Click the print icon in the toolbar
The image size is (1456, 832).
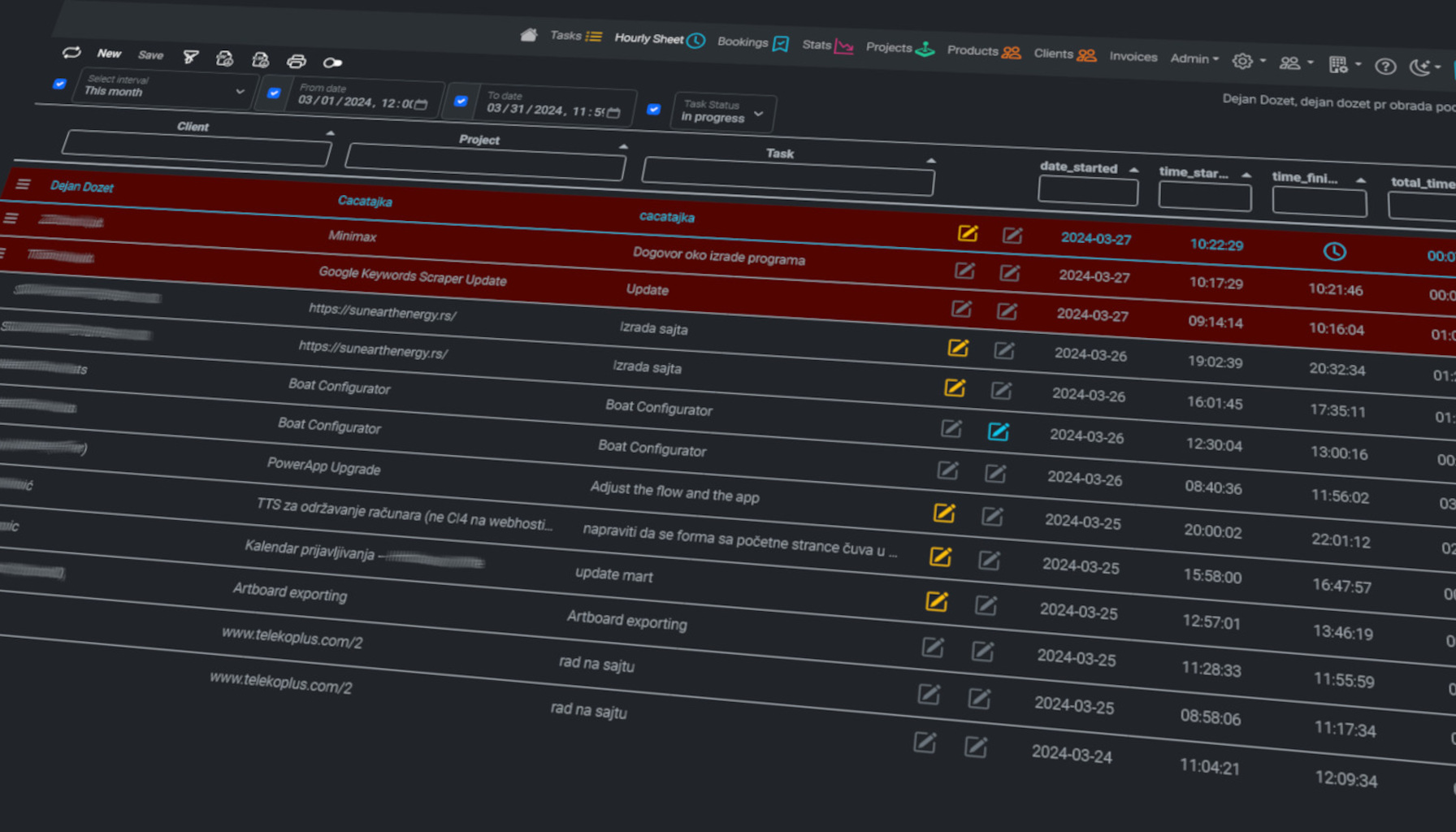(x=297, y=61)
